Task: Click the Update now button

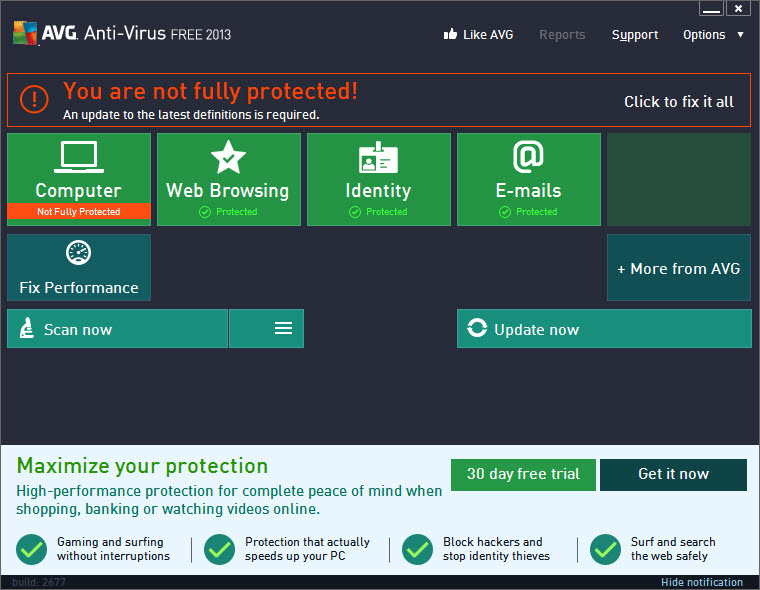Action: point(604,328)
